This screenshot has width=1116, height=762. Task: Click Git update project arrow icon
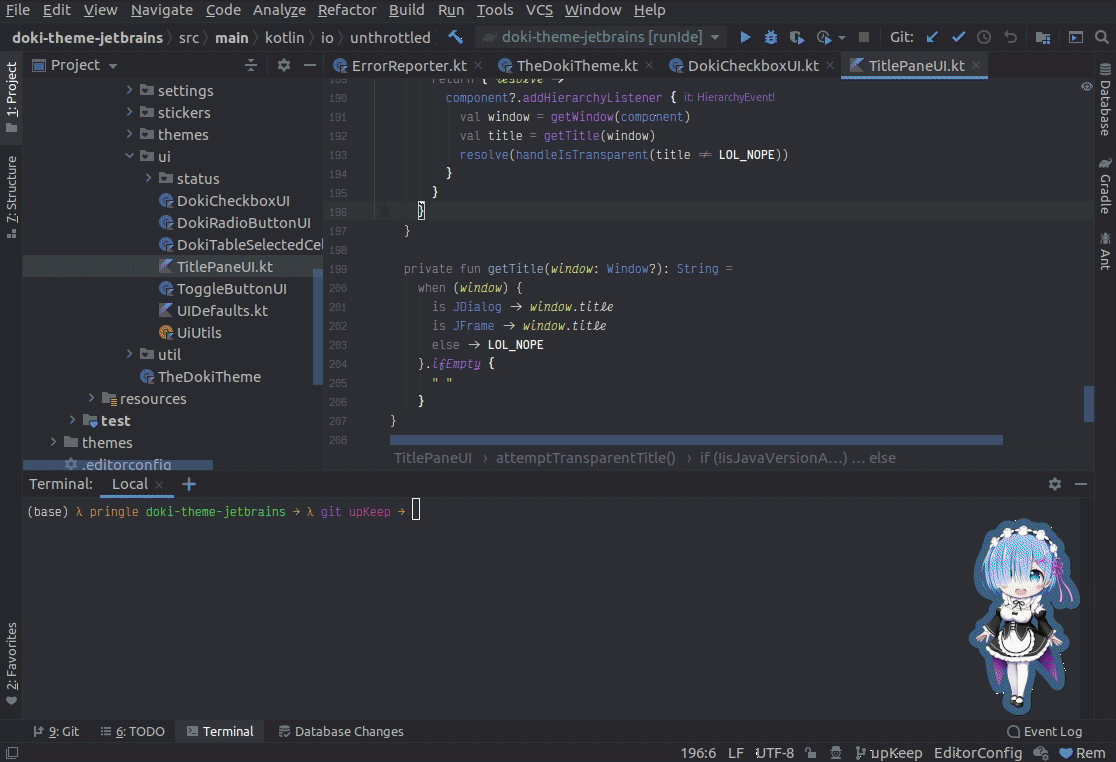pos(932,37)
